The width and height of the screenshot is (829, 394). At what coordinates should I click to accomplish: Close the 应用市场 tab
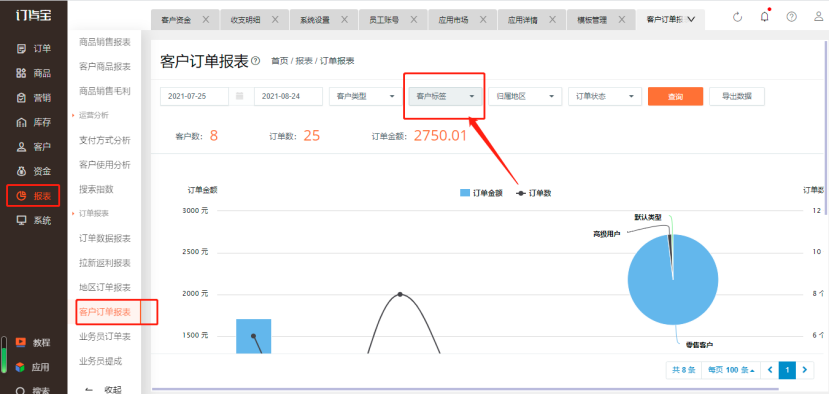[x=483, y=20]
